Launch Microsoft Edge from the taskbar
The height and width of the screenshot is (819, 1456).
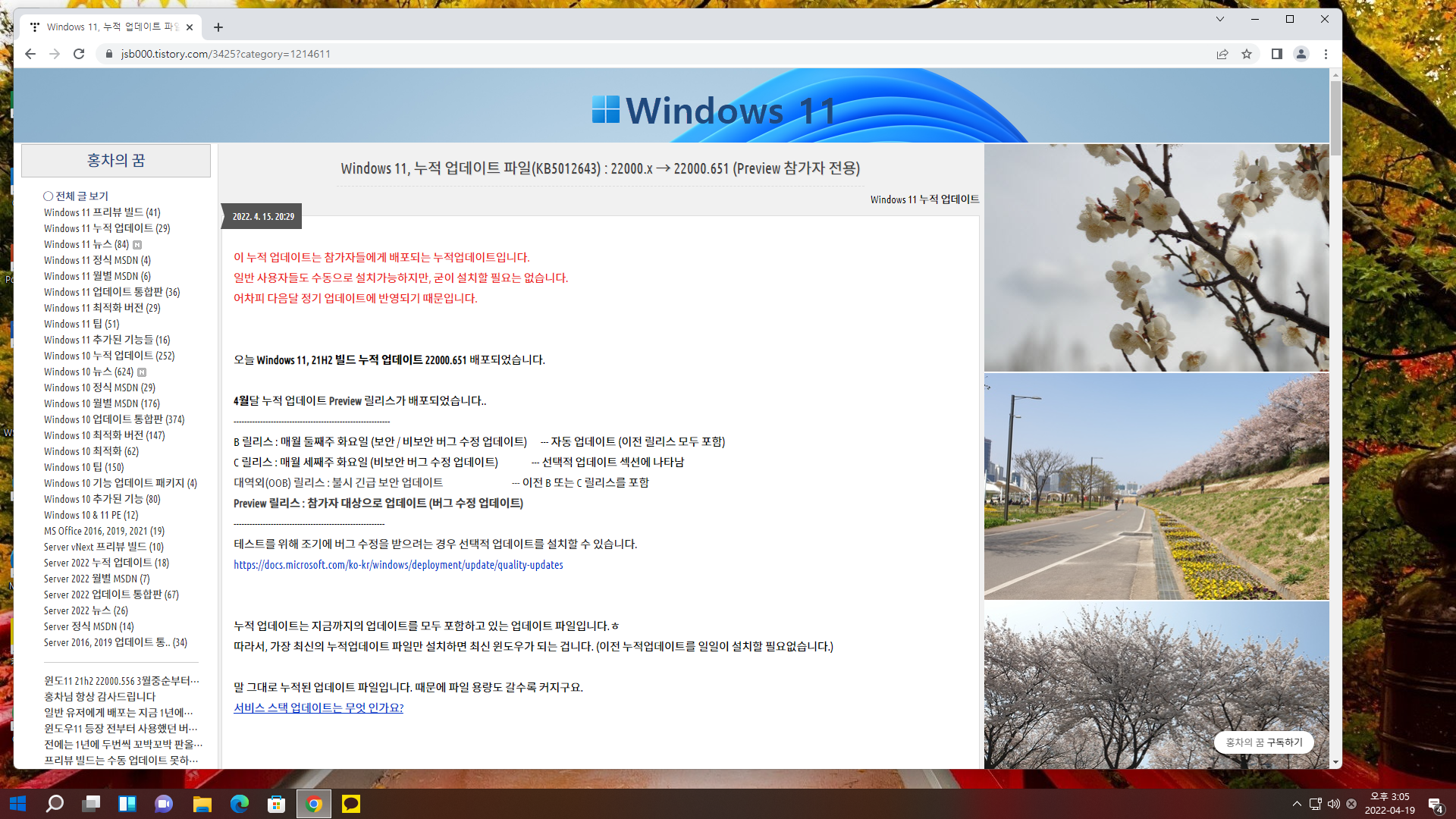click(239, 804)
